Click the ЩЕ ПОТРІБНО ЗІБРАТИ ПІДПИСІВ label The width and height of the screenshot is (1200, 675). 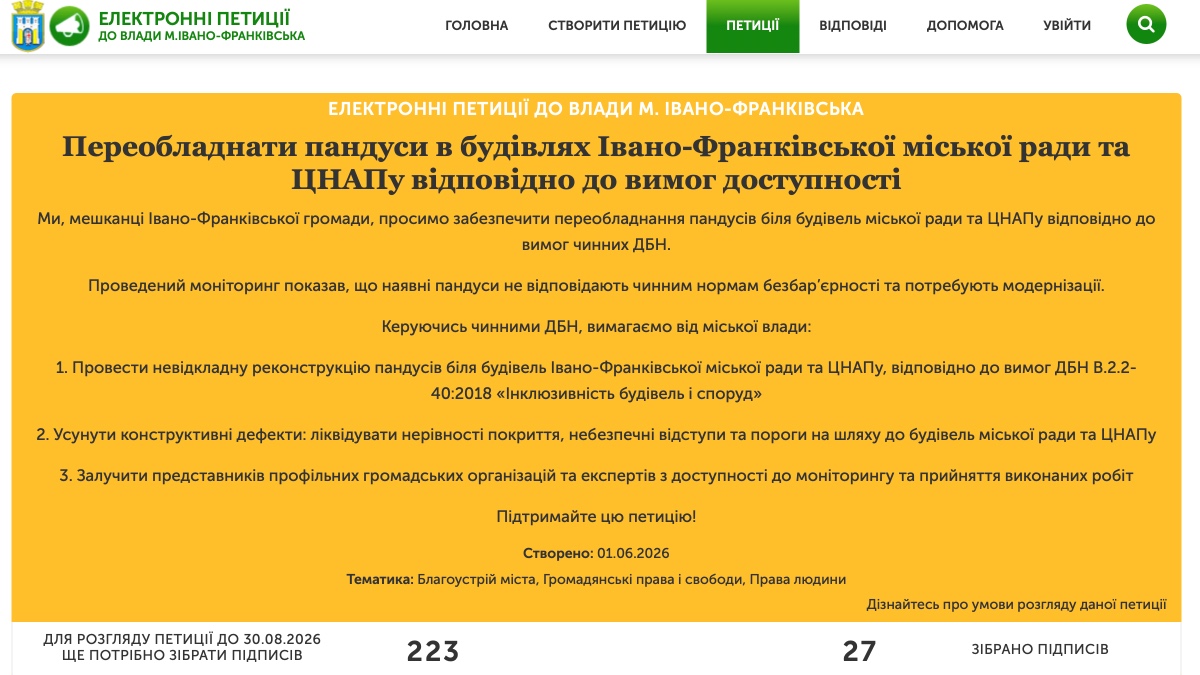[x=182, y=656]
